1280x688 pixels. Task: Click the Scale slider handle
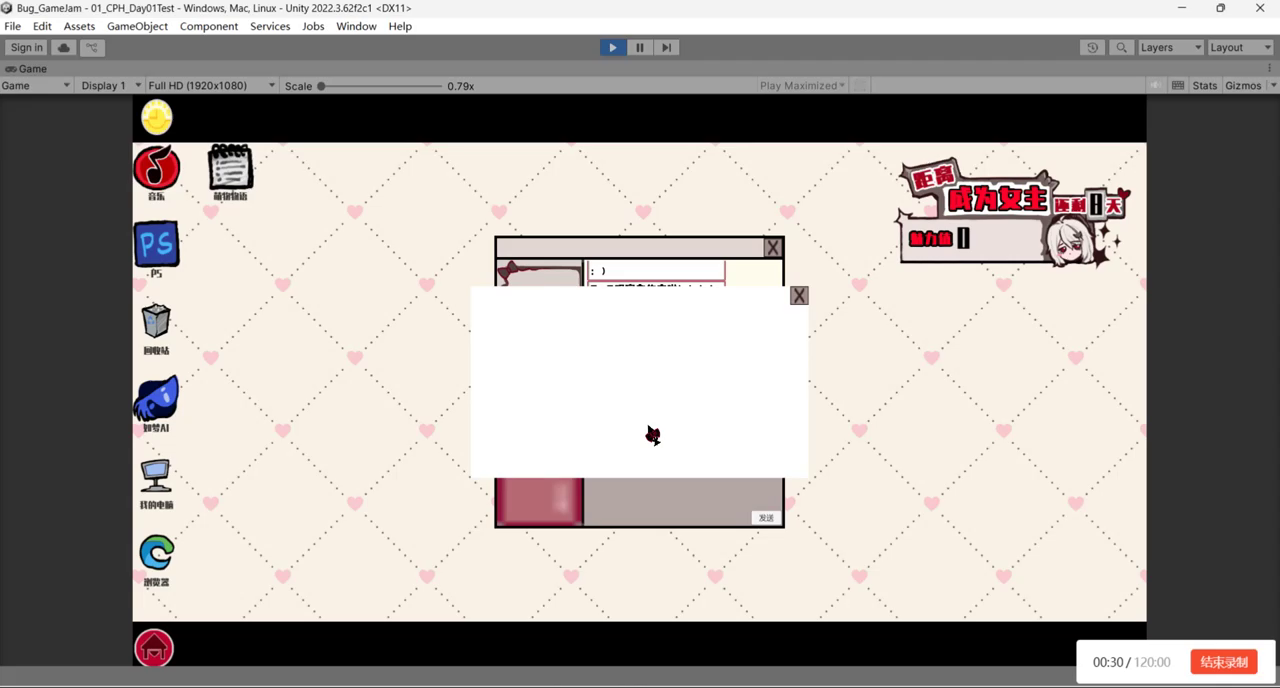(x=321, y=86)
